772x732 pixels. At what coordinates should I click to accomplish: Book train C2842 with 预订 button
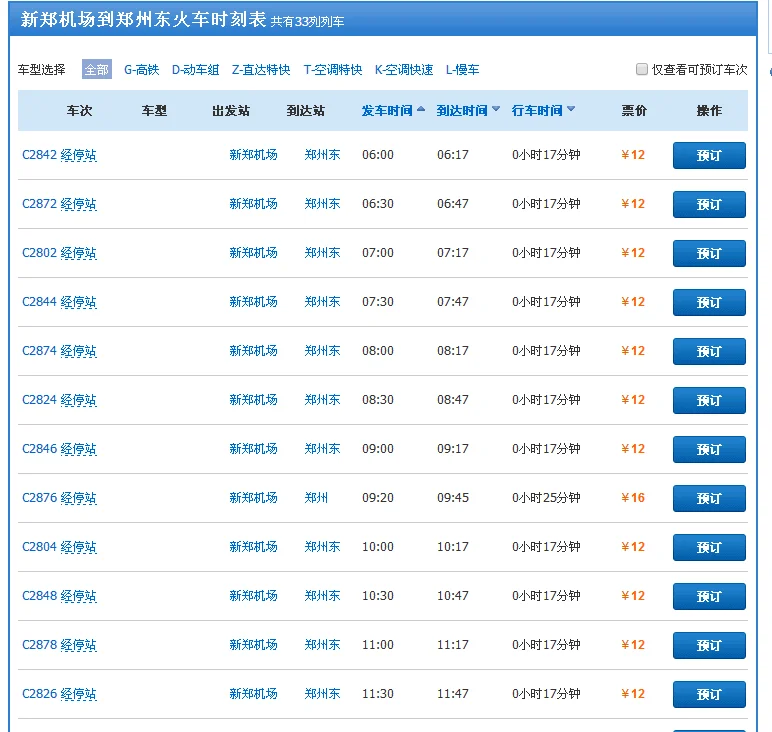coord(709,156)
